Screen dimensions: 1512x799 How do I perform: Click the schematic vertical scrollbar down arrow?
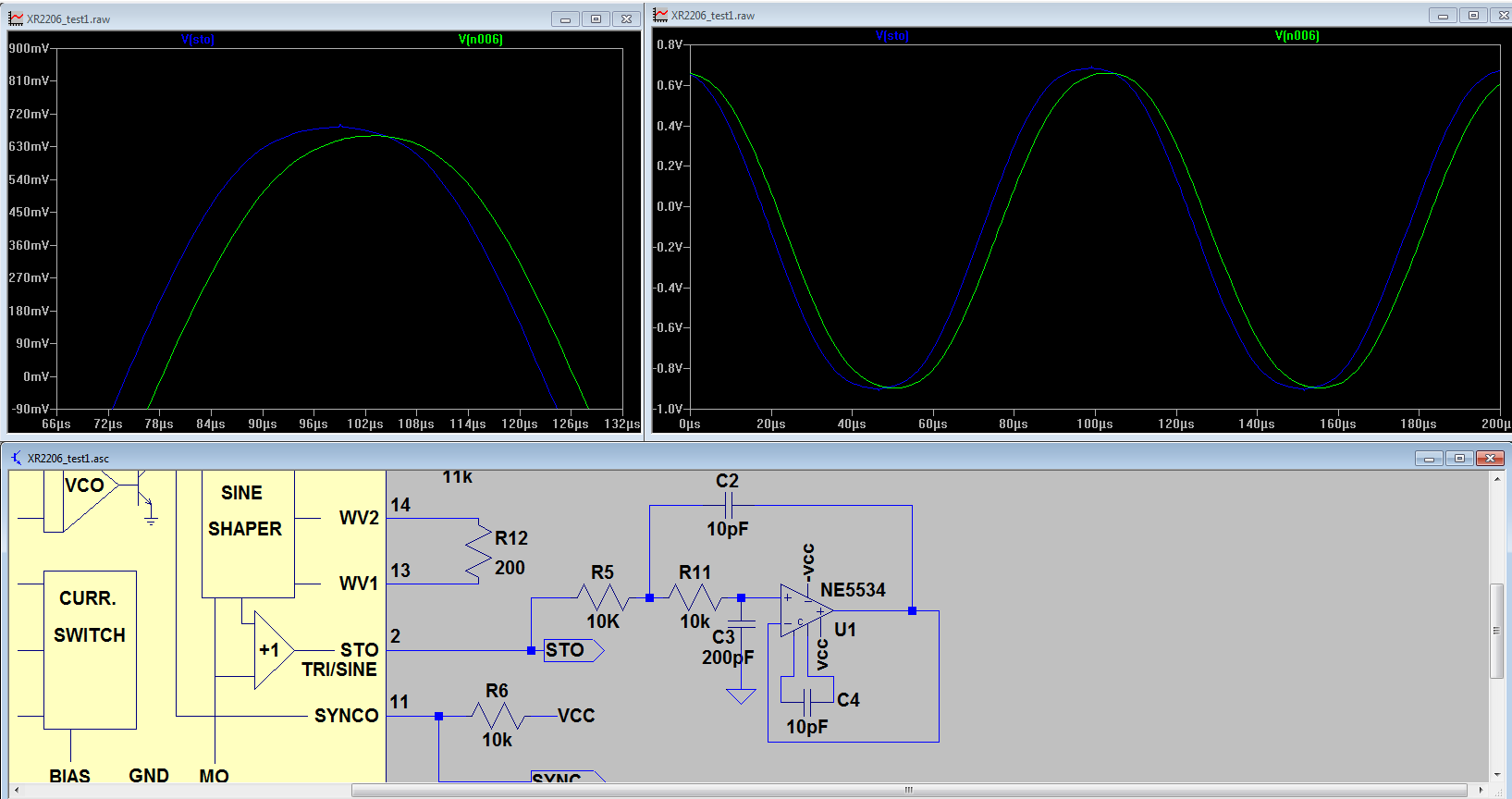point(1497,775)
